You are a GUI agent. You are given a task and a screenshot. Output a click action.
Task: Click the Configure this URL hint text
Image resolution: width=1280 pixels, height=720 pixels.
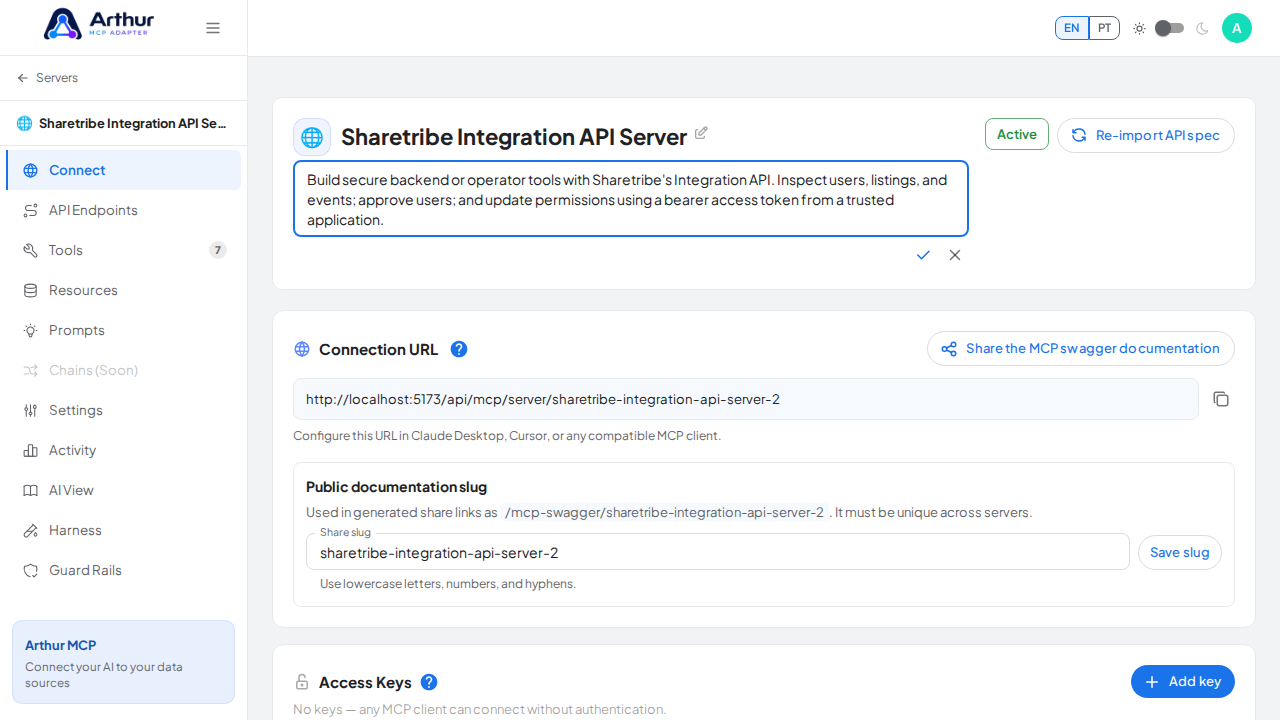pyautogui.click(x=507, y=436)
